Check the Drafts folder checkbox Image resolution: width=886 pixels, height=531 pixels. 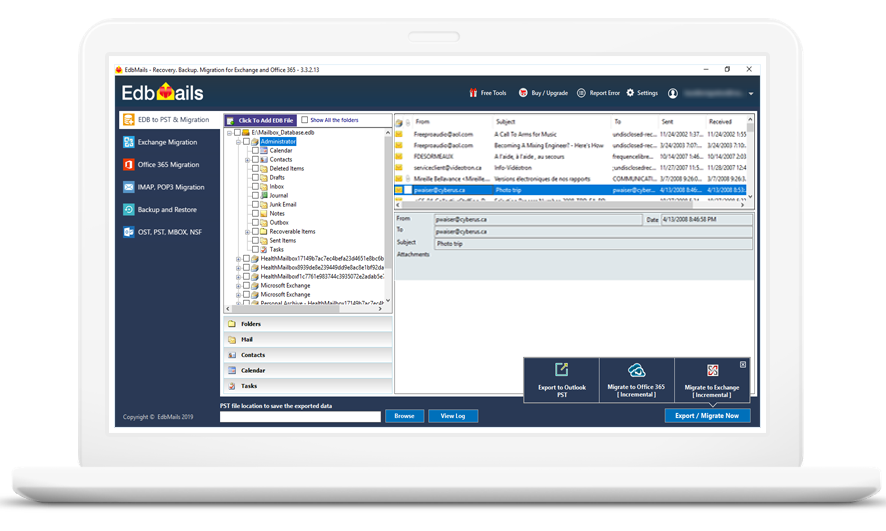[x=255, y=177]
